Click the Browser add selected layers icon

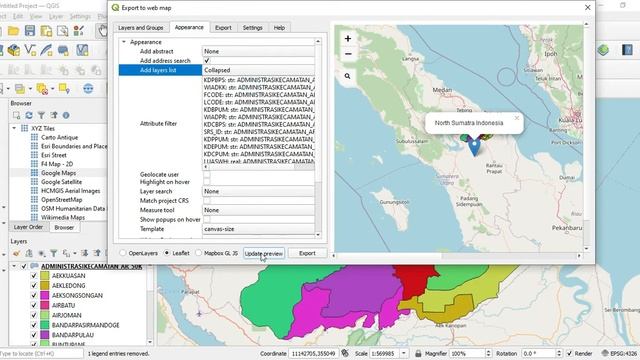click(x=16, y=116)
